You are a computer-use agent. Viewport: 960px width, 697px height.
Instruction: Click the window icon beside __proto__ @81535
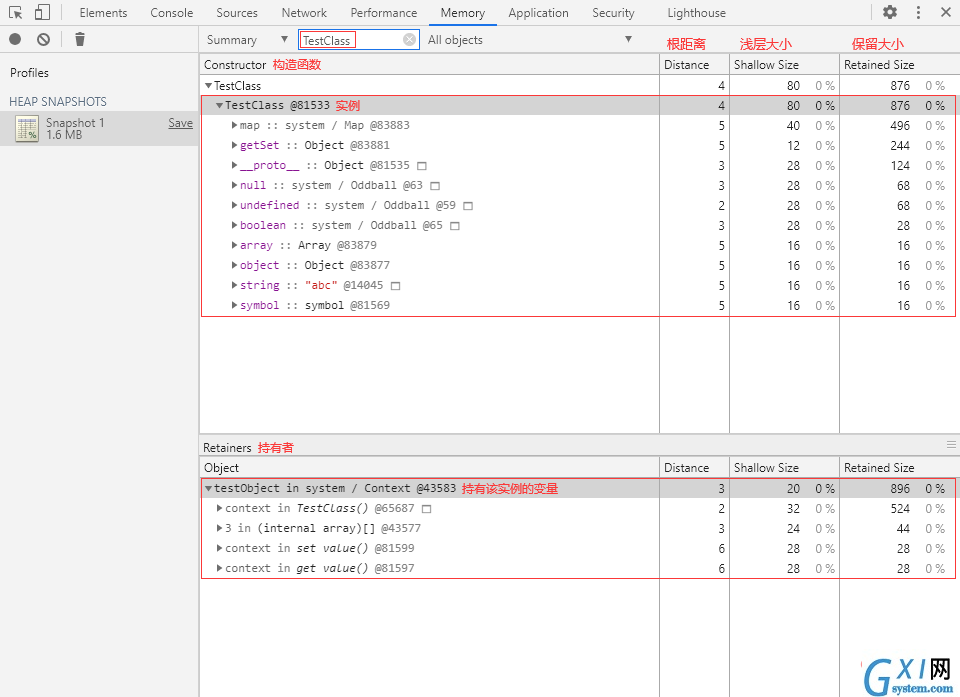pos(422,166)
